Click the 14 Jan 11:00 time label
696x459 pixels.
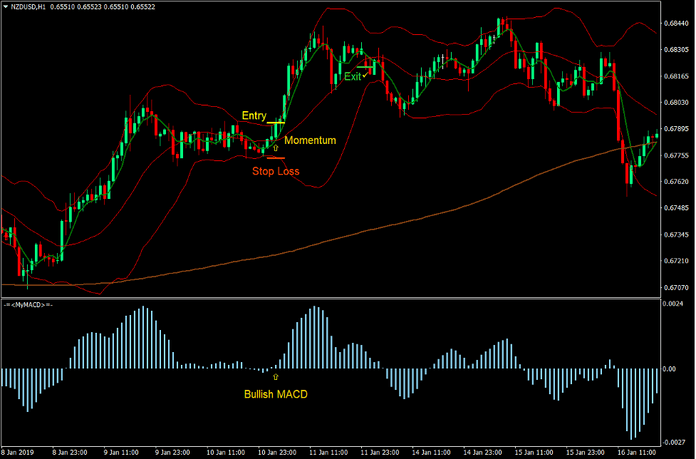(431, 452)
